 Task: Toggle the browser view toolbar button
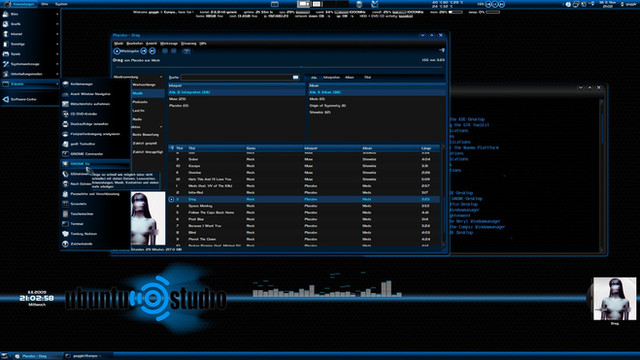(x=187, y=51)
